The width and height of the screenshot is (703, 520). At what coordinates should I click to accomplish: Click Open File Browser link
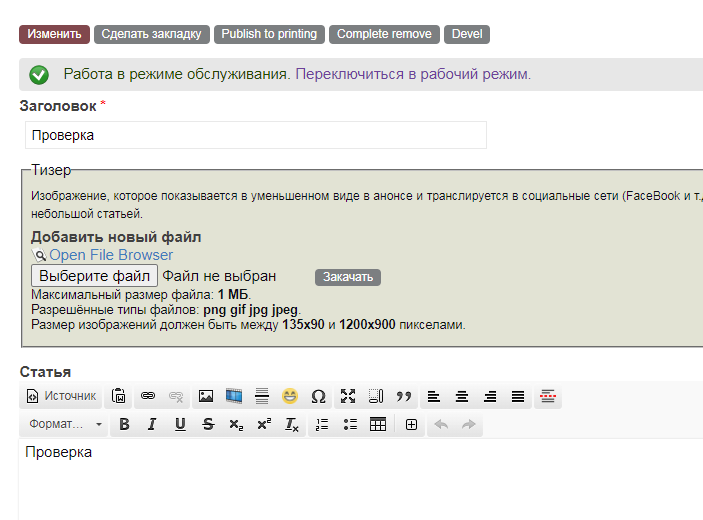click(111, 255)
